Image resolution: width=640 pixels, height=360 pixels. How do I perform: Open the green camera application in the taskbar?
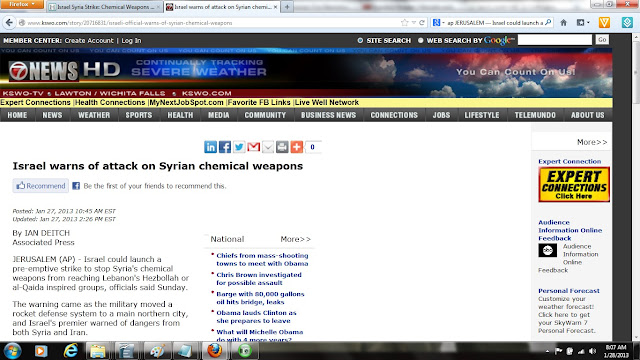244,351
